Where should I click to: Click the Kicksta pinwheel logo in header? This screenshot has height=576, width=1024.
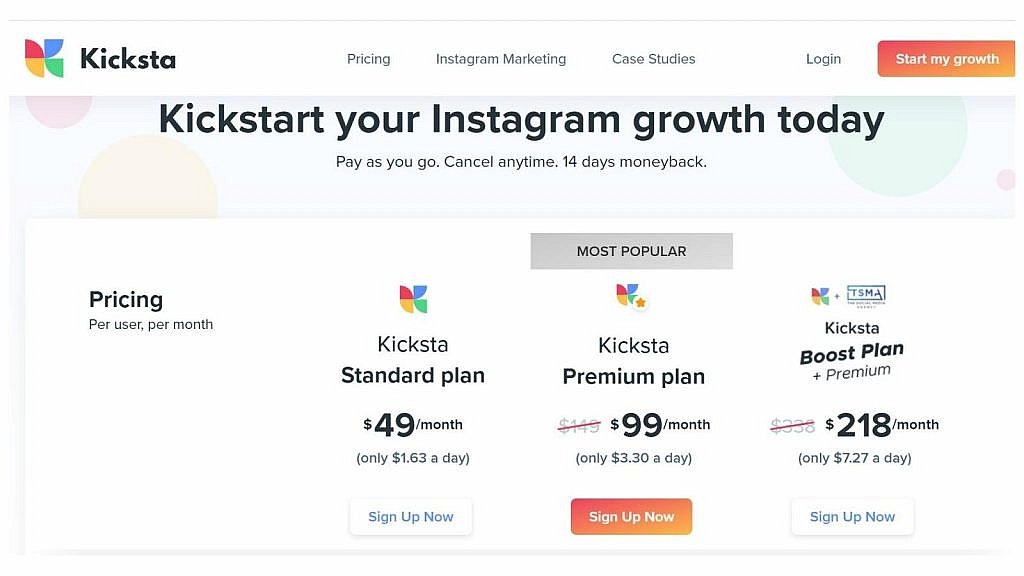(44, 58)
